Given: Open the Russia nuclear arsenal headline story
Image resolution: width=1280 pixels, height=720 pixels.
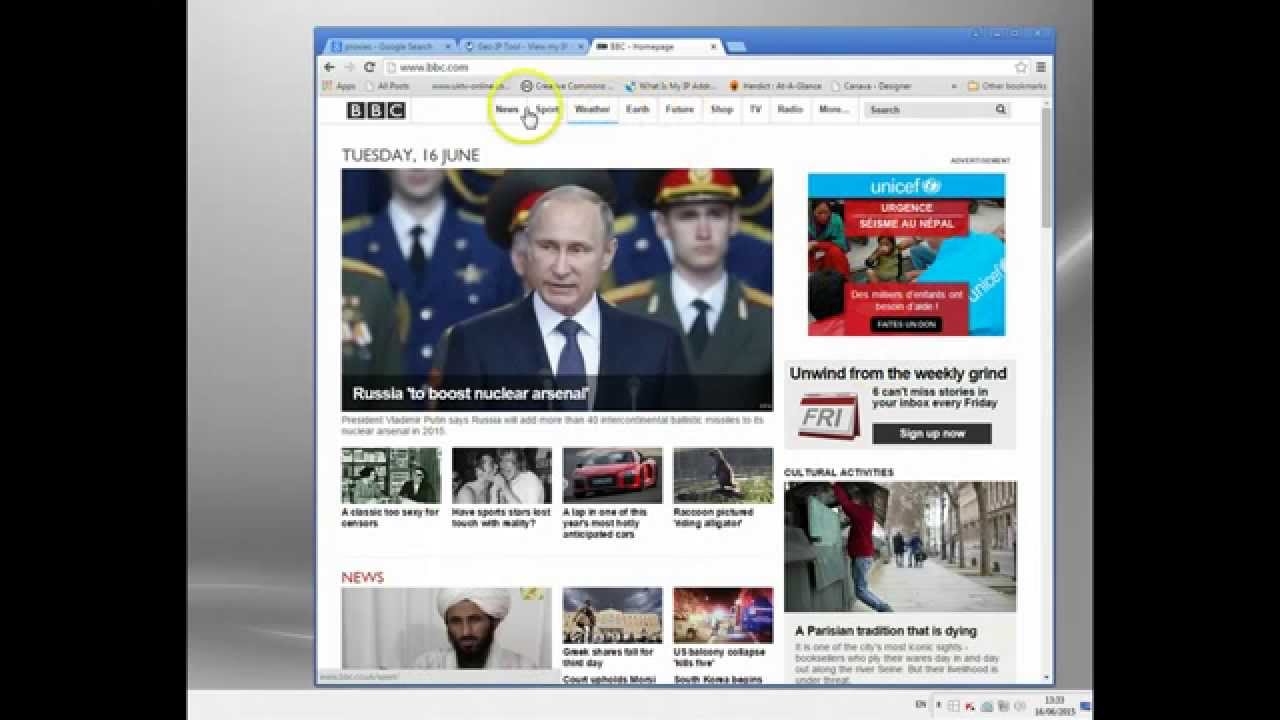Looking at the screenshot, I should click(471, 393).
